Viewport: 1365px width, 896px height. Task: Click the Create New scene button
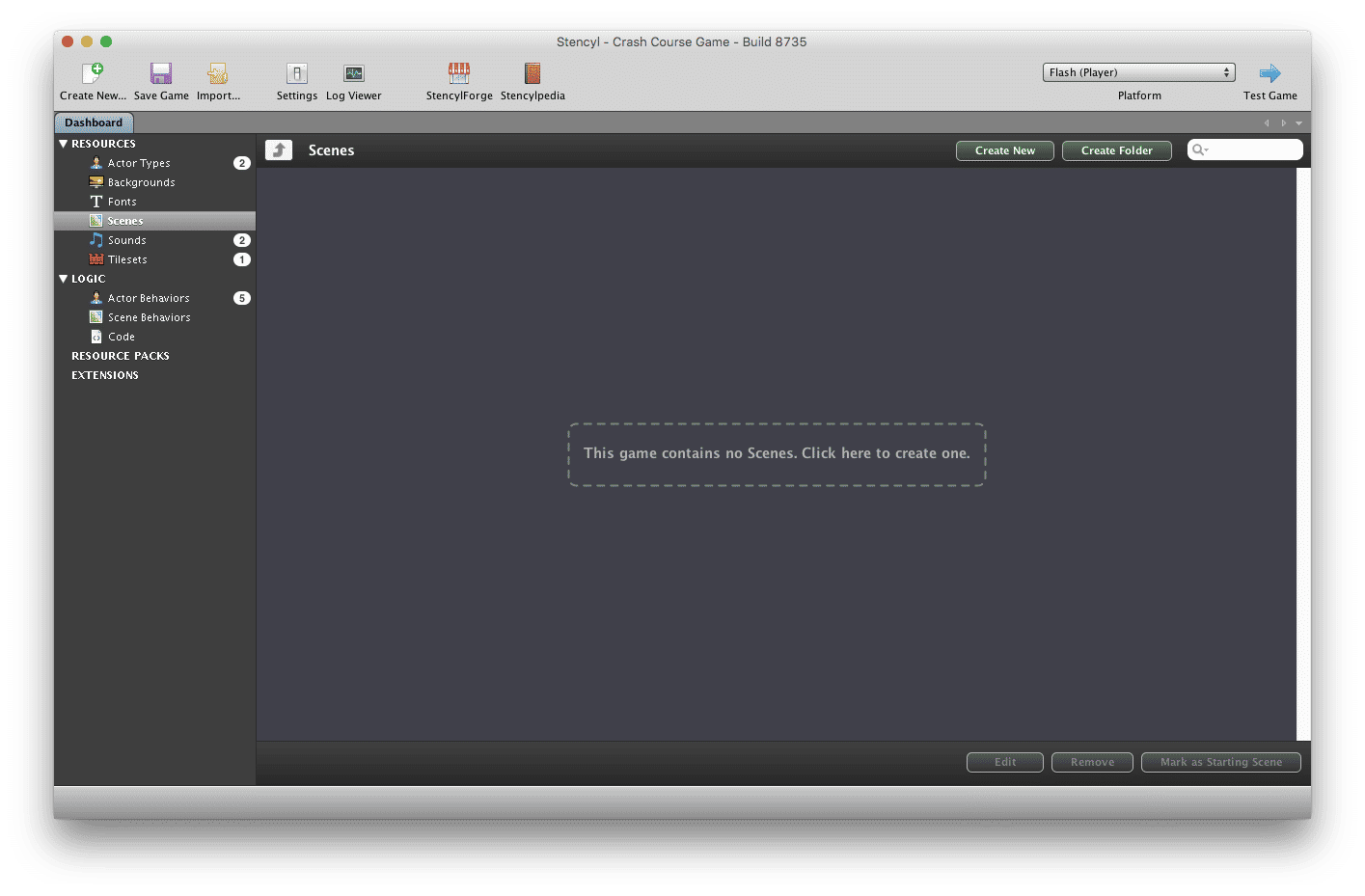1005,150
